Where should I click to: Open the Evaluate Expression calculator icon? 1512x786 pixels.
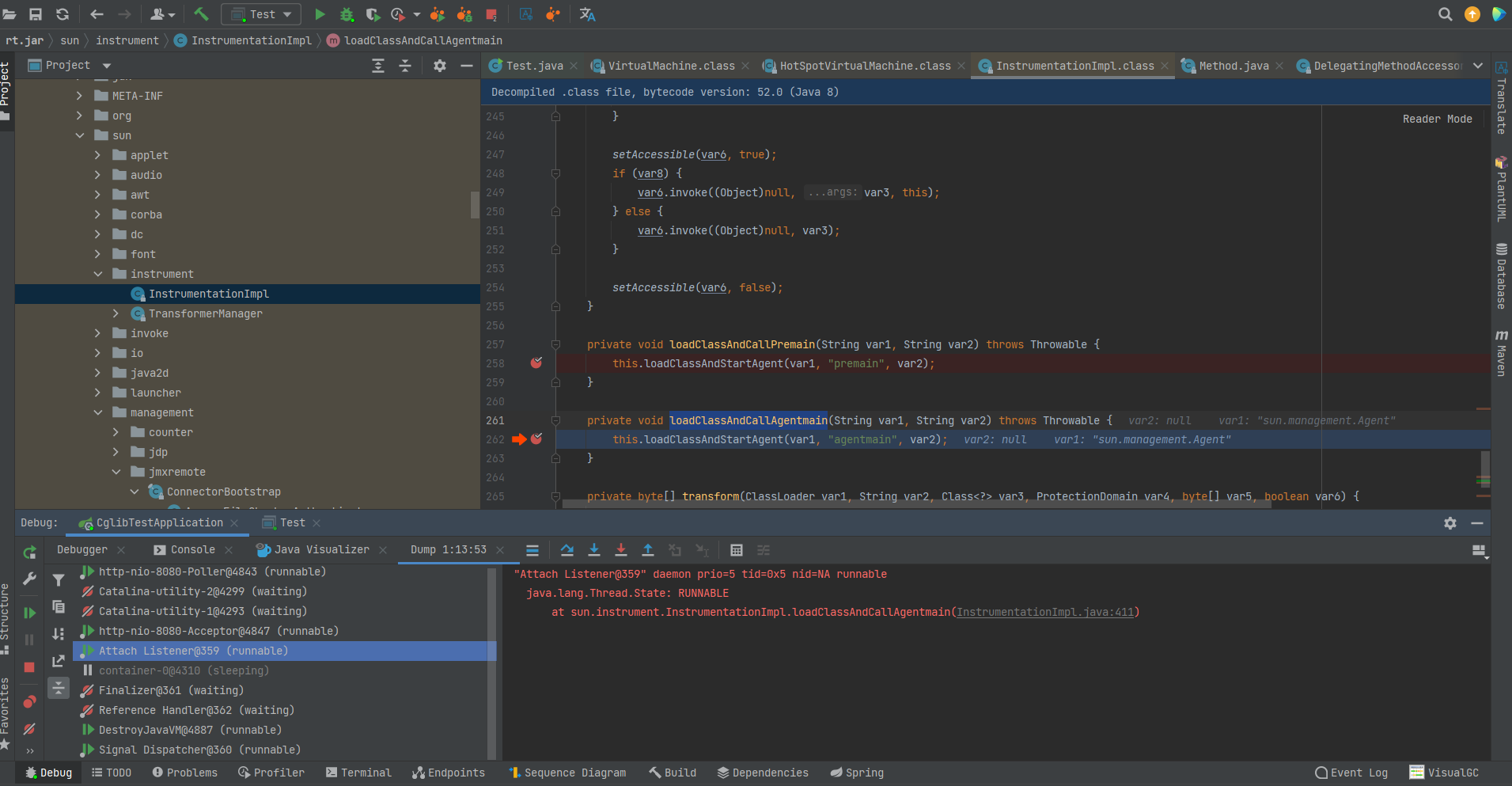(x=737, y=549)
